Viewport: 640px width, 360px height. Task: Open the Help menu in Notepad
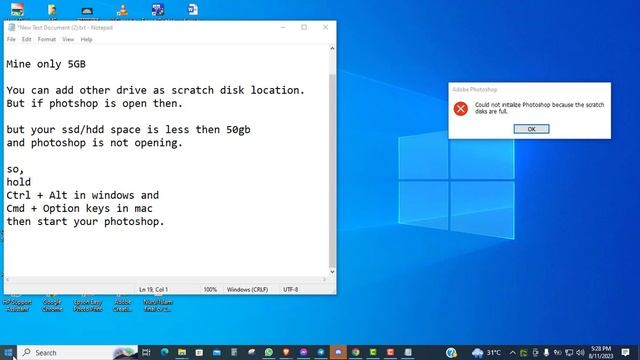(x=86, y=39)
